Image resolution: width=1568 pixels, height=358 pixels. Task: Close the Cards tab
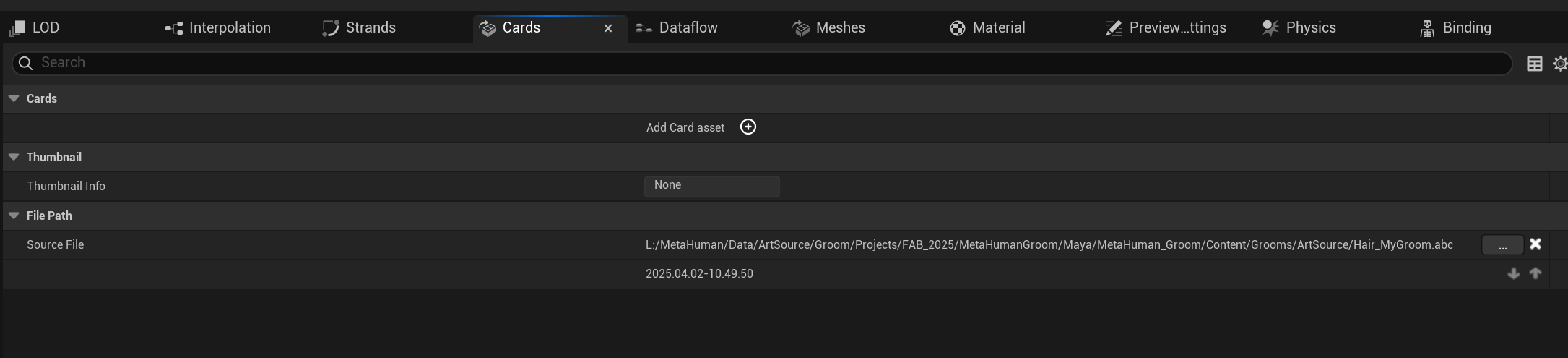click(x=608, y=28)
